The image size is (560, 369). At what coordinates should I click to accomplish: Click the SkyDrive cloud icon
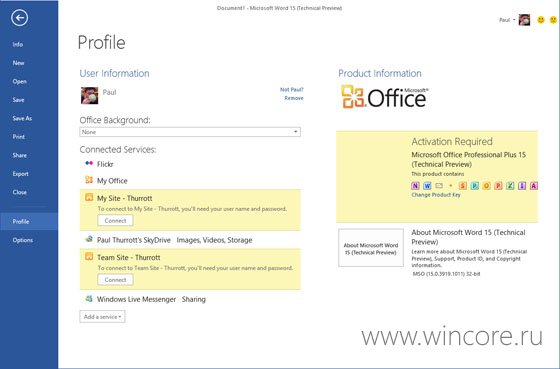[89, 239]
